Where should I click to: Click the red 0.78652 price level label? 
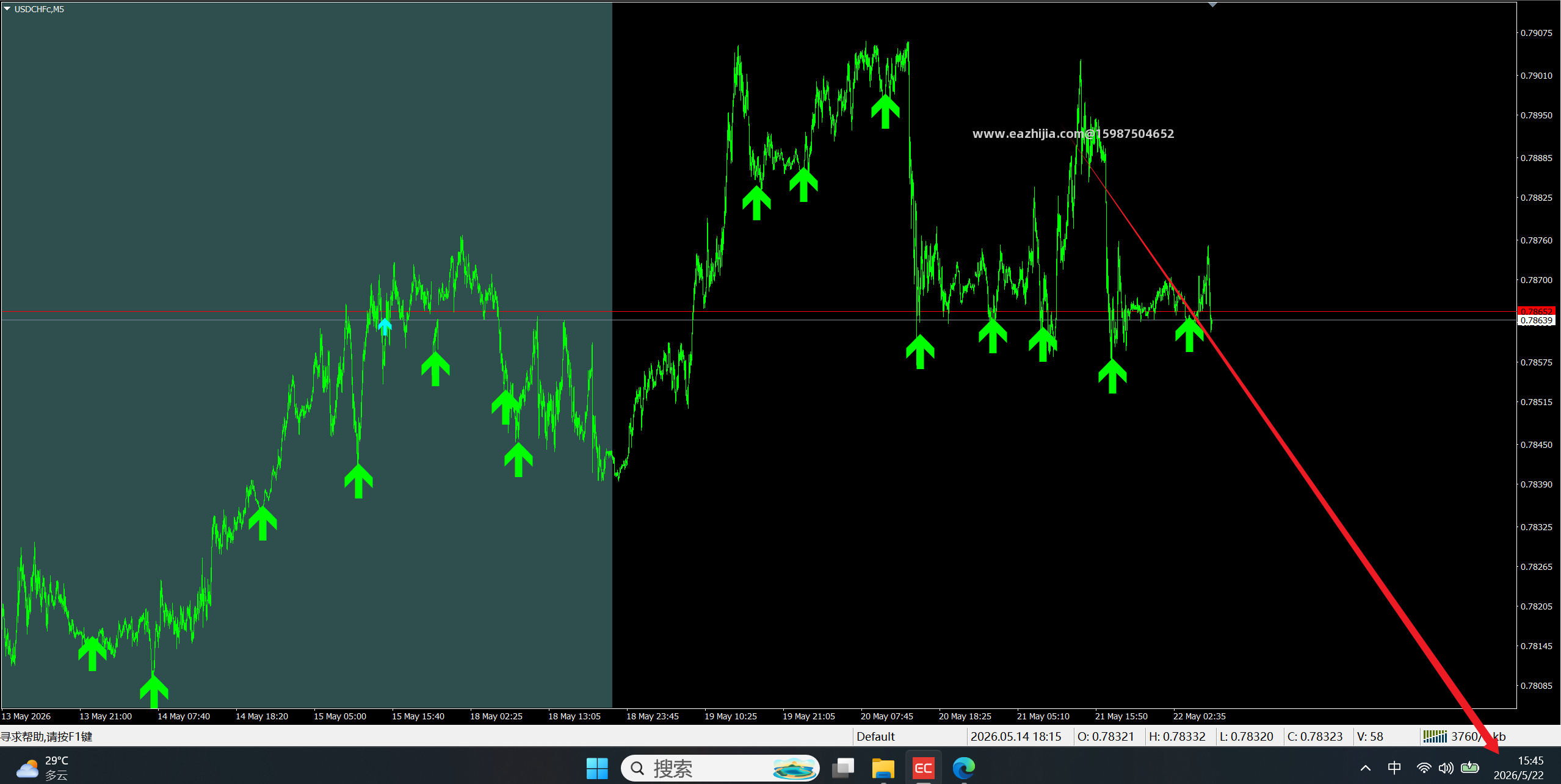pos(1536,311)
